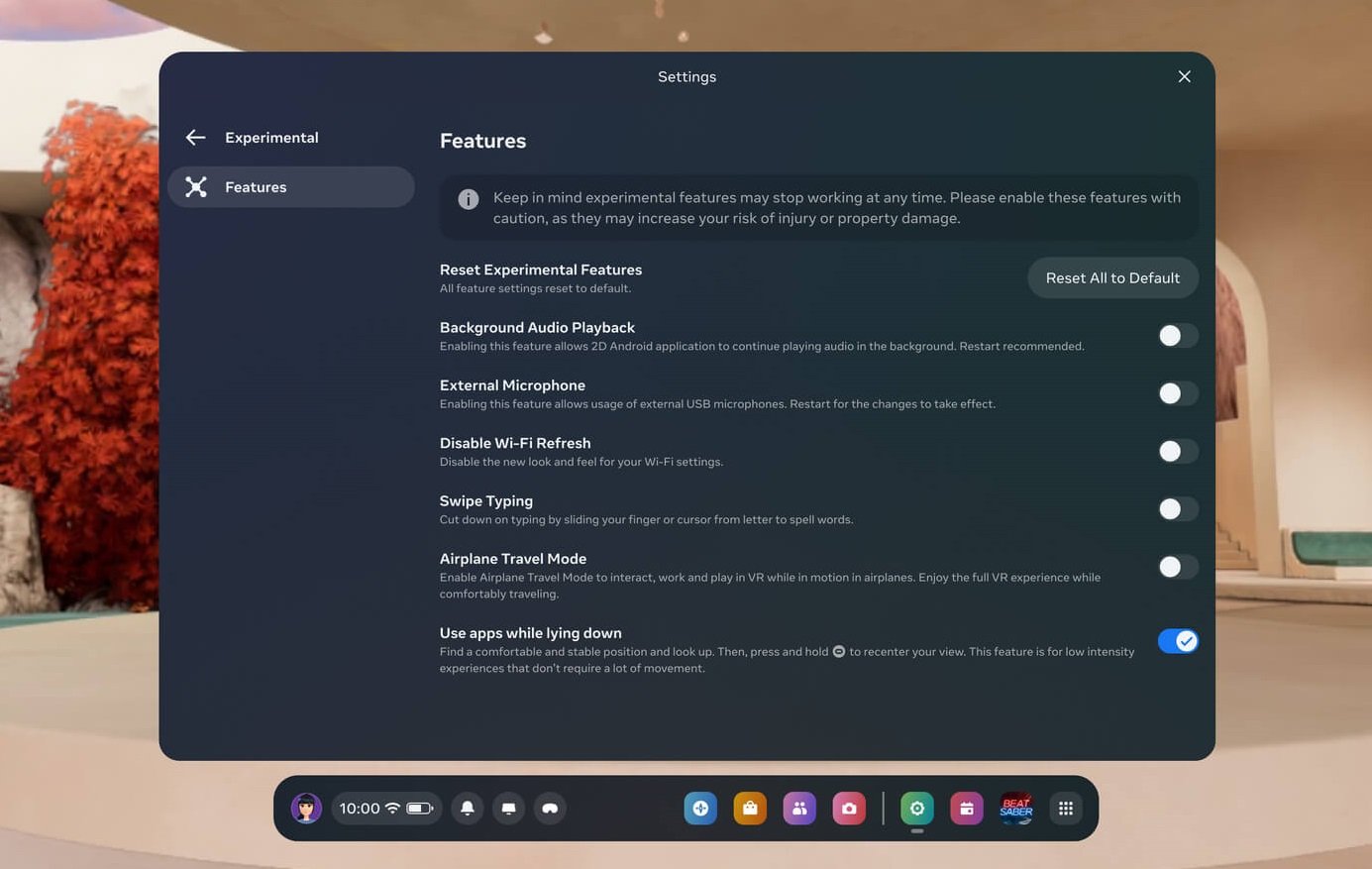Toggle Disable Wi-Fi Refresh switch
This screenshot has width=1372, height=869.
[x=1177, y=452]
